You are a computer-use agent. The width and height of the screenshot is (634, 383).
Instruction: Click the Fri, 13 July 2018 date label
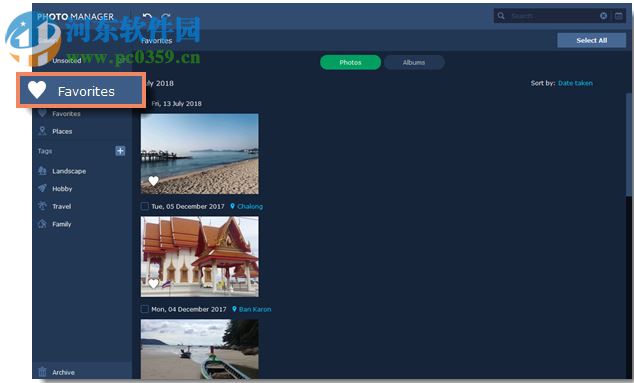[176, 104]
